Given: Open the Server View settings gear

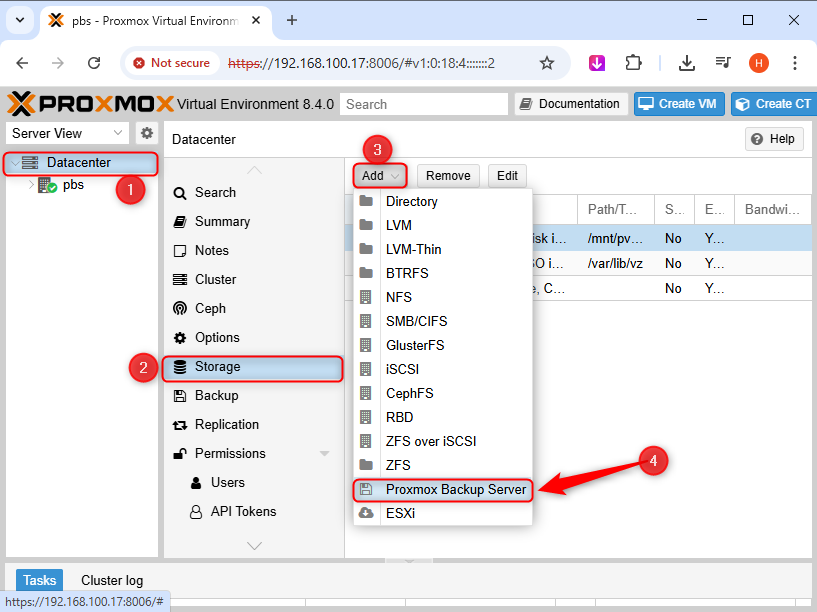Looking at the screenshot, I should 147,133.
